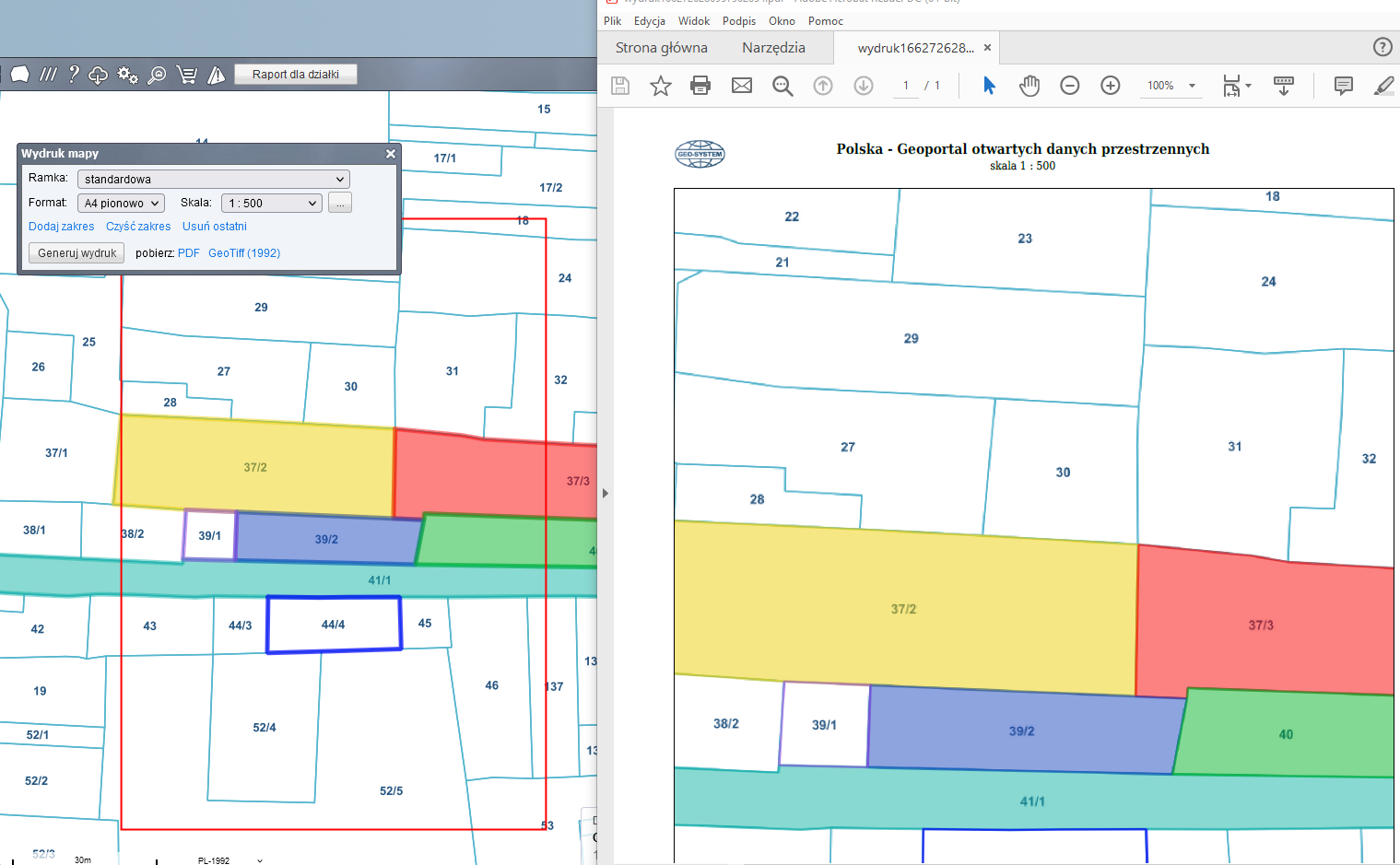Click the find text magnifier icon
The height and width of the screenshot is (865, 1400).
pyautogui.click(x=782, y=86)
